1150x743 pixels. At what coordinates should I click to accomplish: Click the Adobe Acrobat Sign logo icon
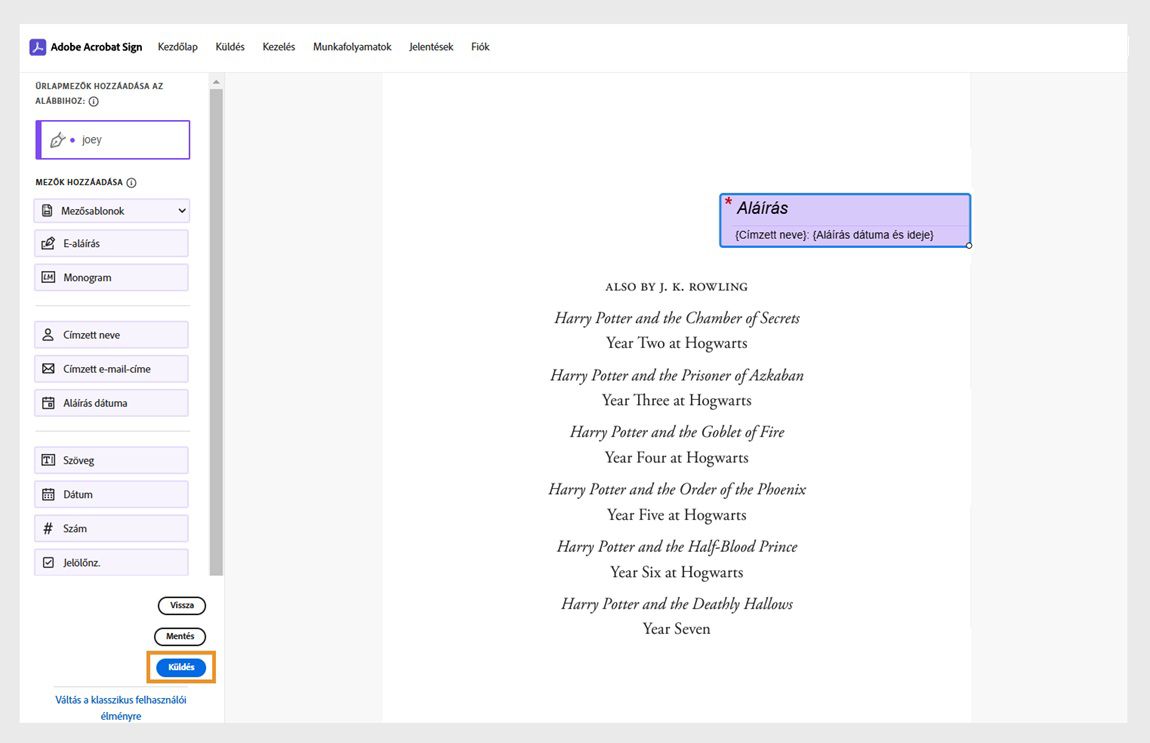[37, 47]
